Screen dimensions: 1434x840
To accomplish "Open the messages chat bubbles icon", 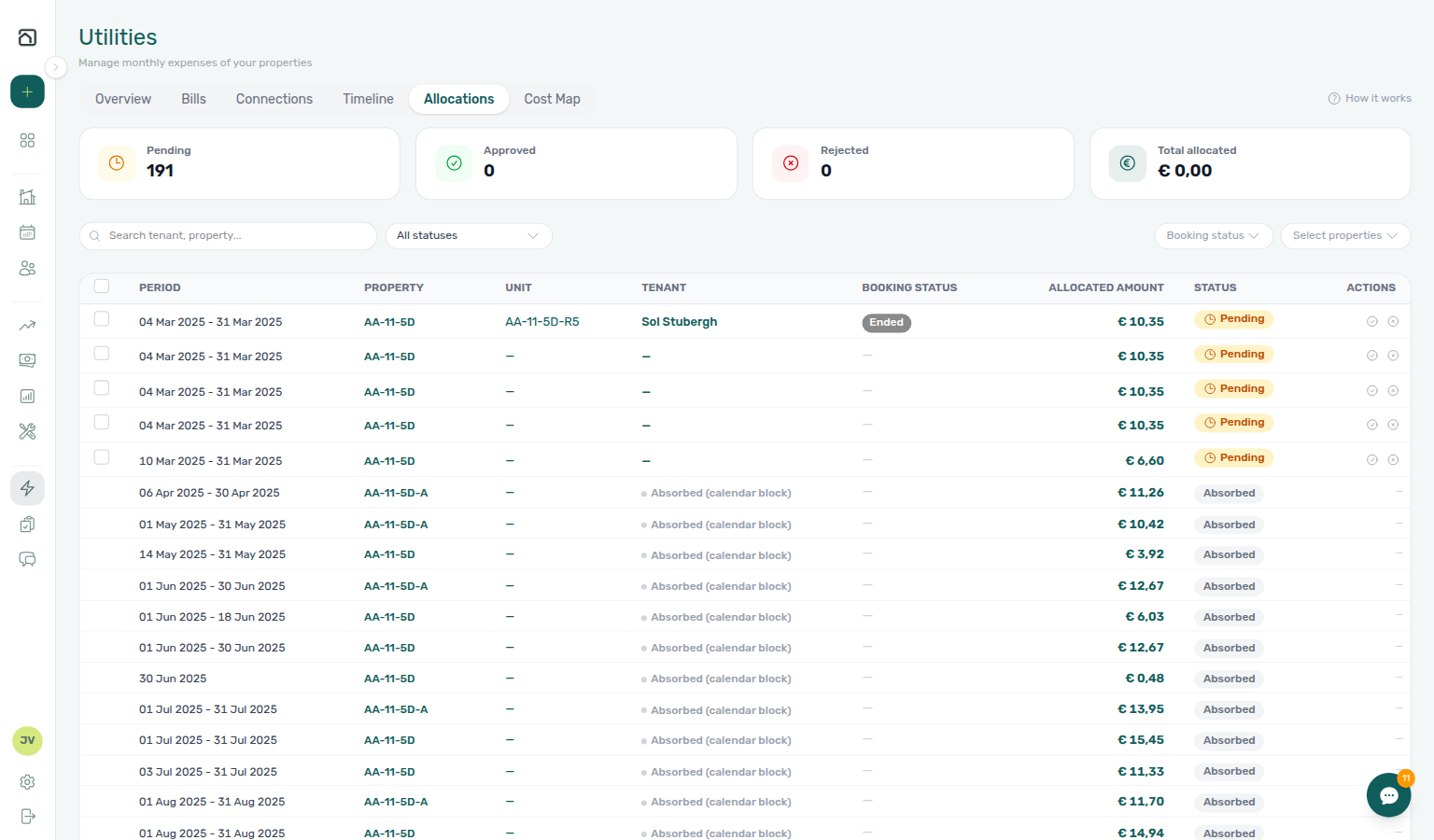I will tap(27, 559).
